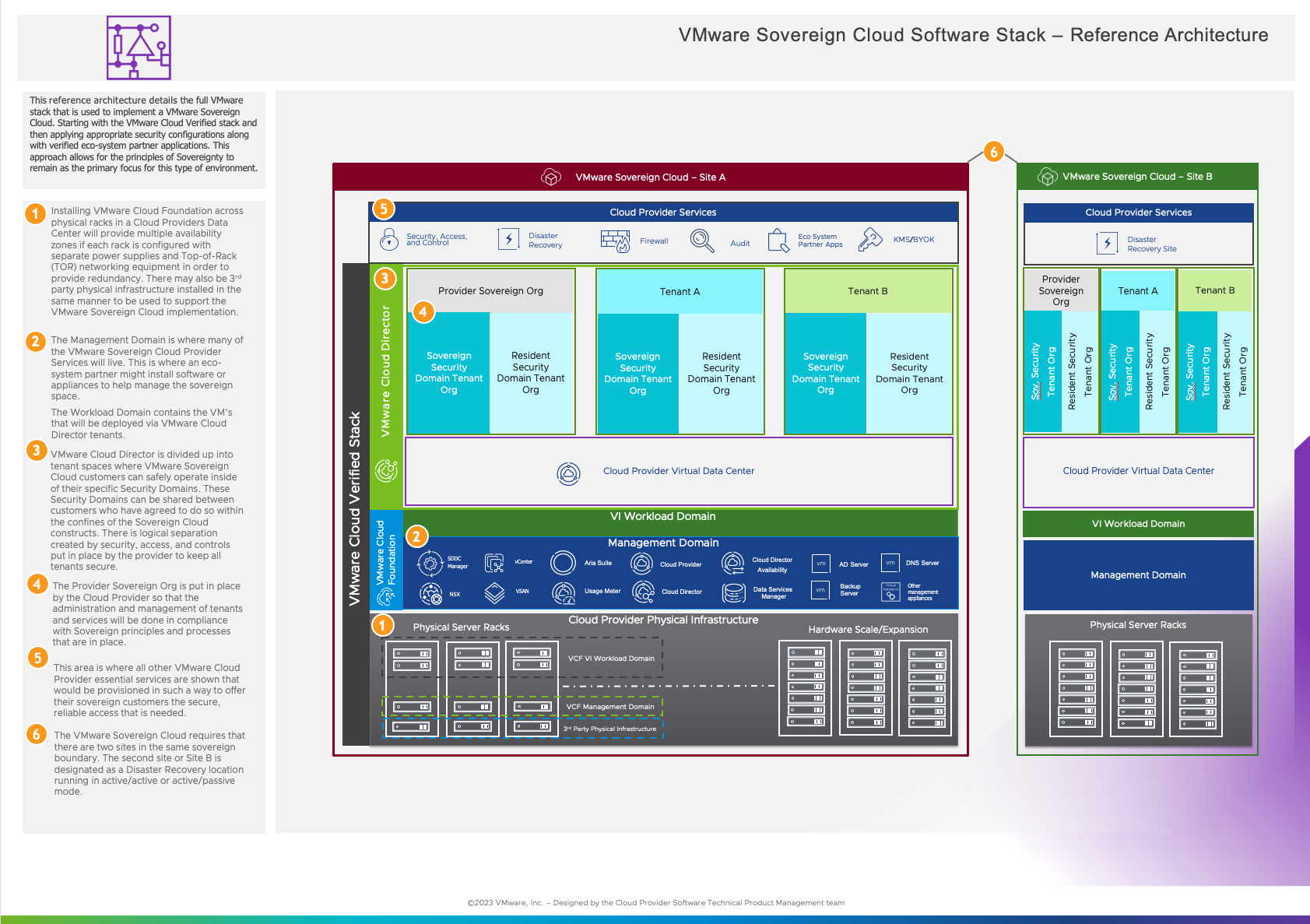Click the Disaster Recovery Site icon in Site B
Screen dimensions: 1310x924
pos(1107,244)
